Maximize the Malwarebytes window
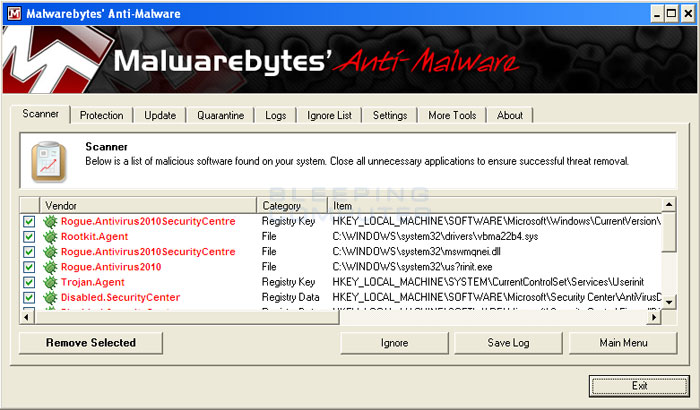This screenshot has width=700, height=410. pyautogui.click(x=671, y=14)
